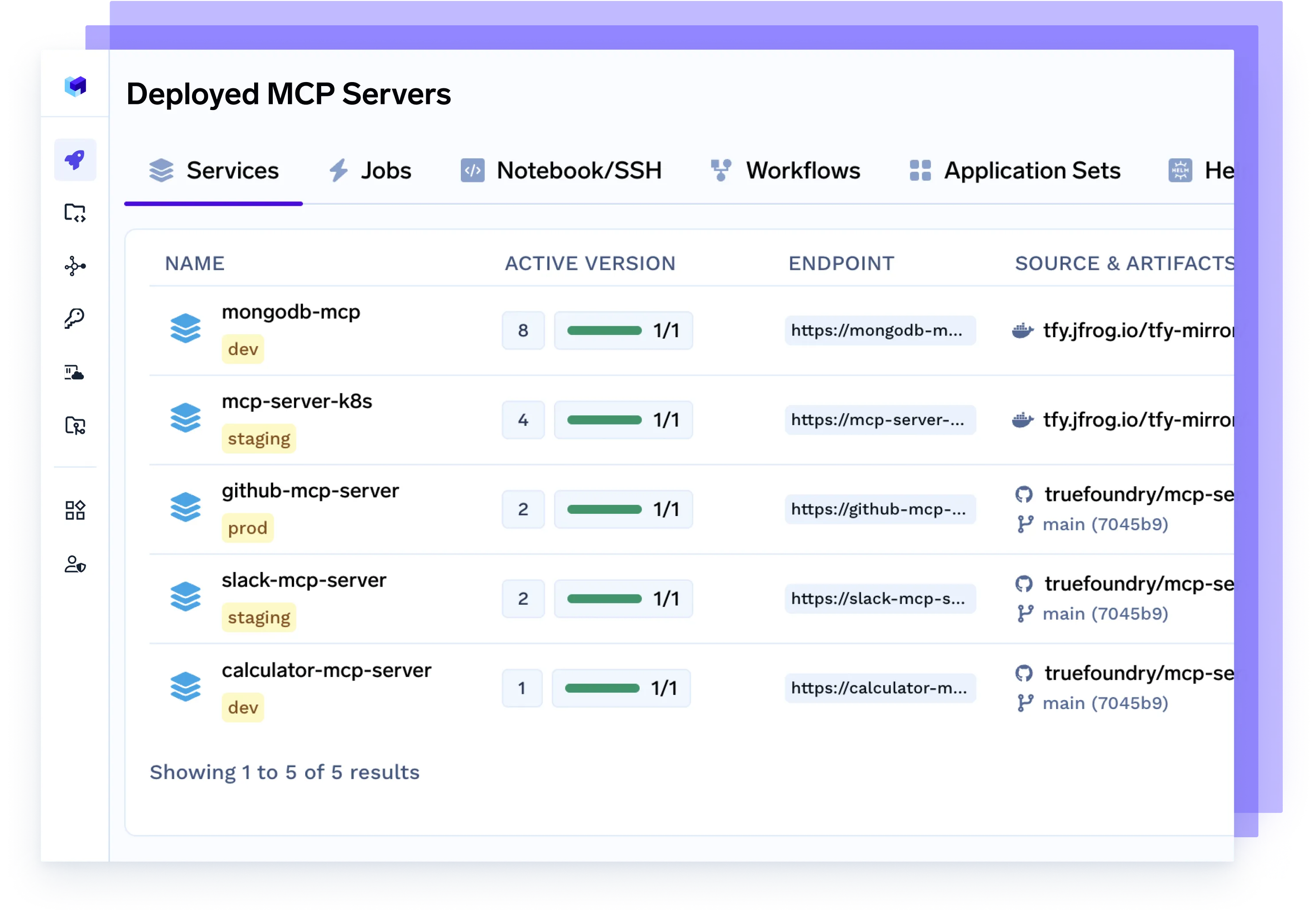Click the slack-mcp-server endpoint URL
This screenshot has width=1316, height=918.
pyautogui.click(x=879, y=599)
